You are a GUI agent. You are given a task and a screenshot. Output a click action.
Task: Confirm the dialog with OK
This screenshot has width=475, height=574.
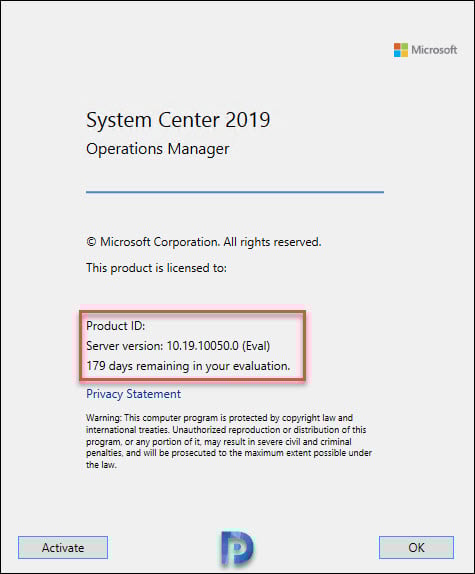416,548
